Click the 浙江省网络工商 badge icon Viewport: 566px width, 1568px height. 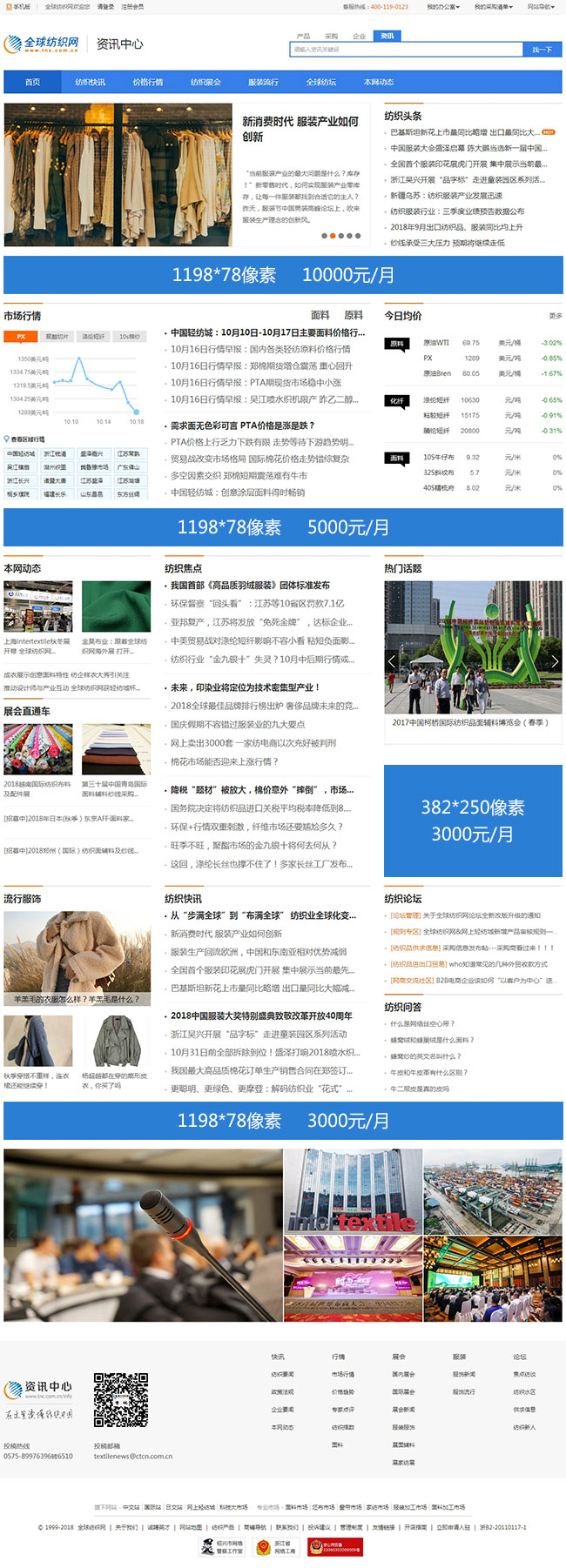click(275, 1546)
